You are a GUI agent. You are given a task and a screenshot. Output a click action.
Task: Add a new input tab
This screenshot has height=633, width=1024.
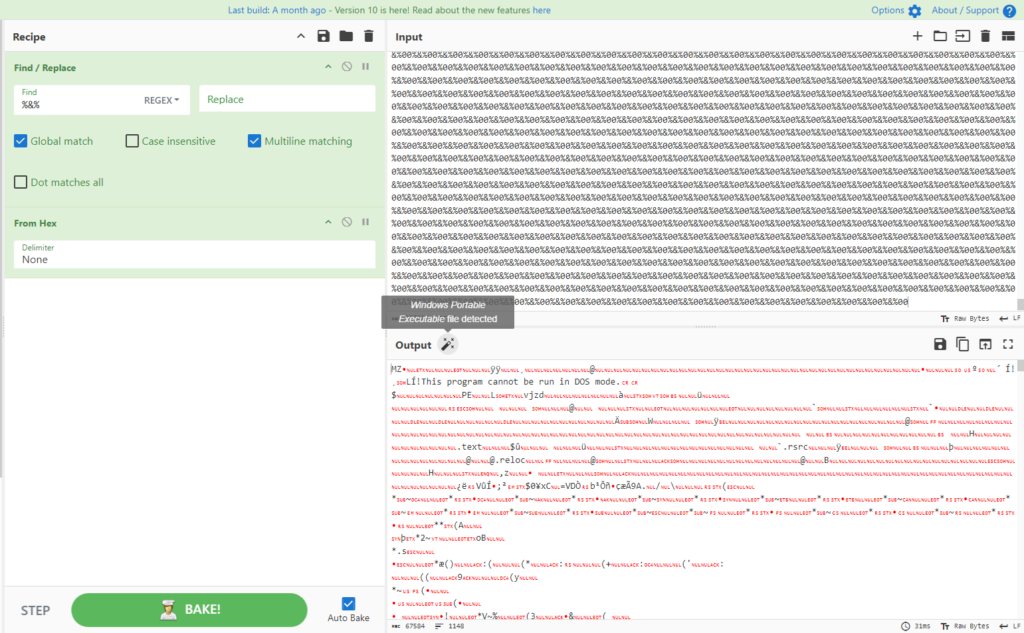click(917, 36)
